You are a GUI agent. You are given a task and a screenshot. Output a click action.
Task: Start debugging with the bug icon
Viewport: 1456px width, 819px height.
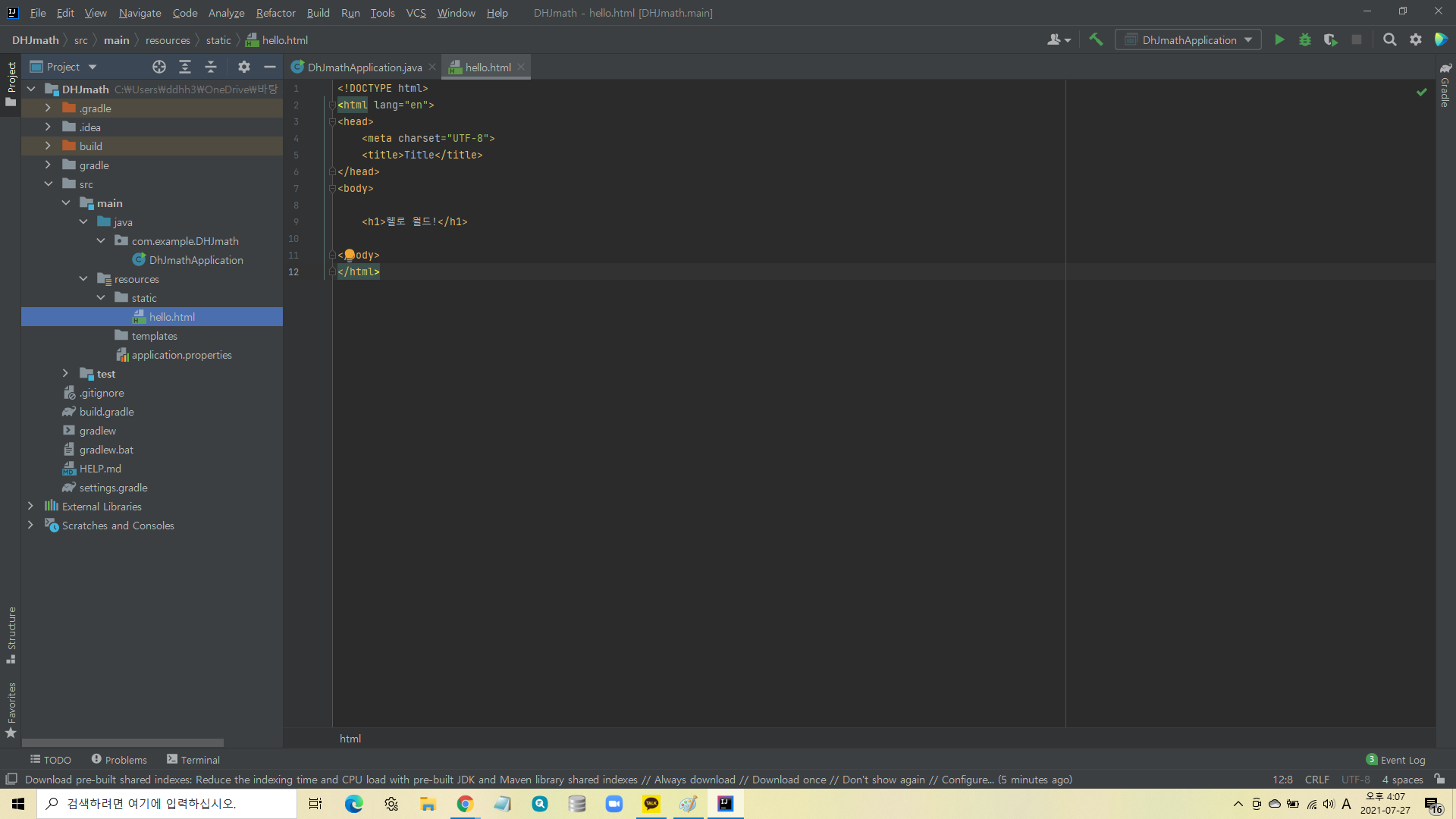click(x=1305, y=40)
